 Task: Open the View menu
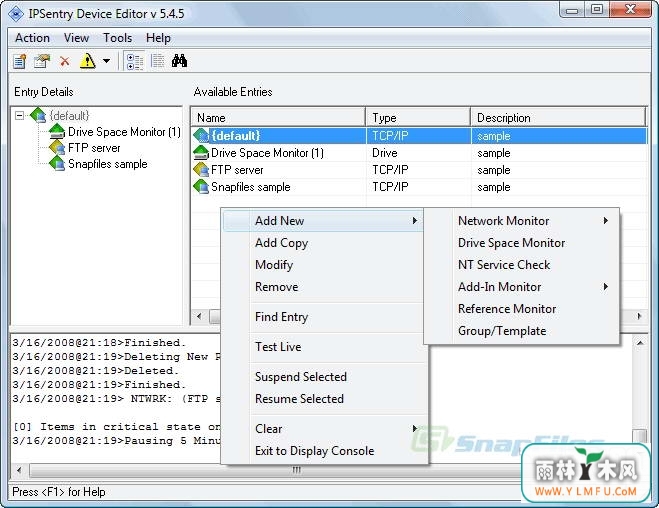point(76,38)
